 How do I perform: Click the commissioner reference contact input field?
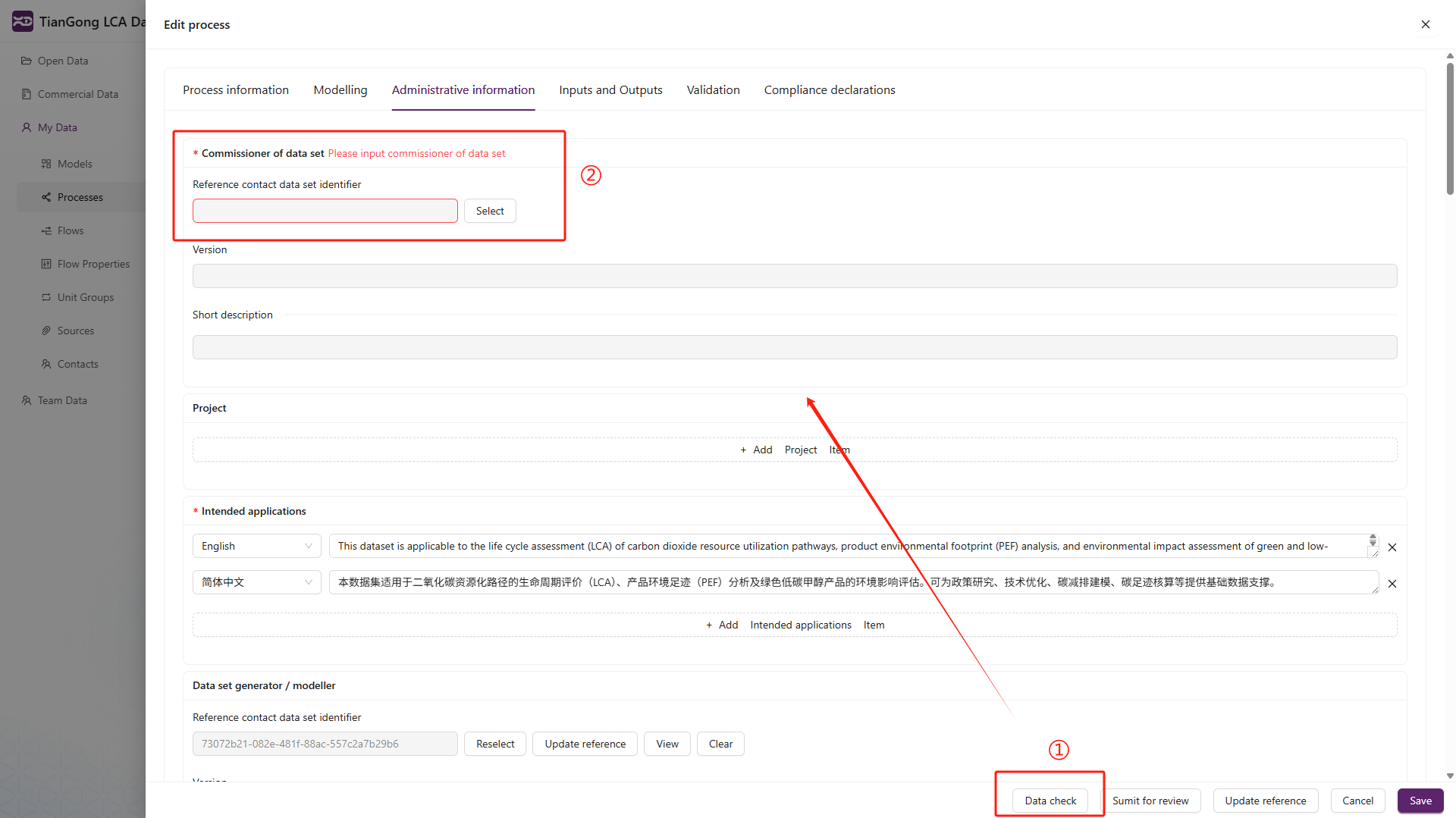coord(325,211)
